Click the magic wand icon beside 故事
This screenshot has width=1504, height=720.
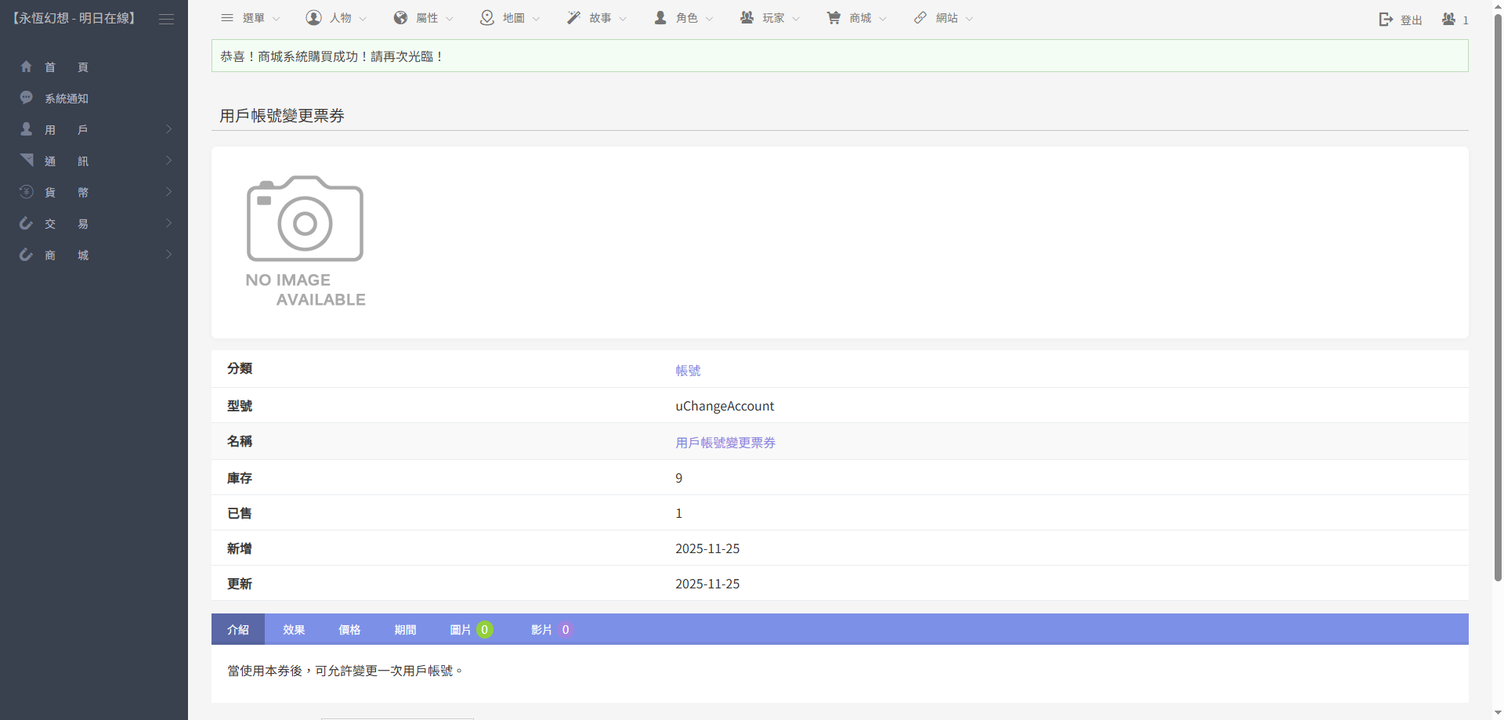[x=573, y=18]
